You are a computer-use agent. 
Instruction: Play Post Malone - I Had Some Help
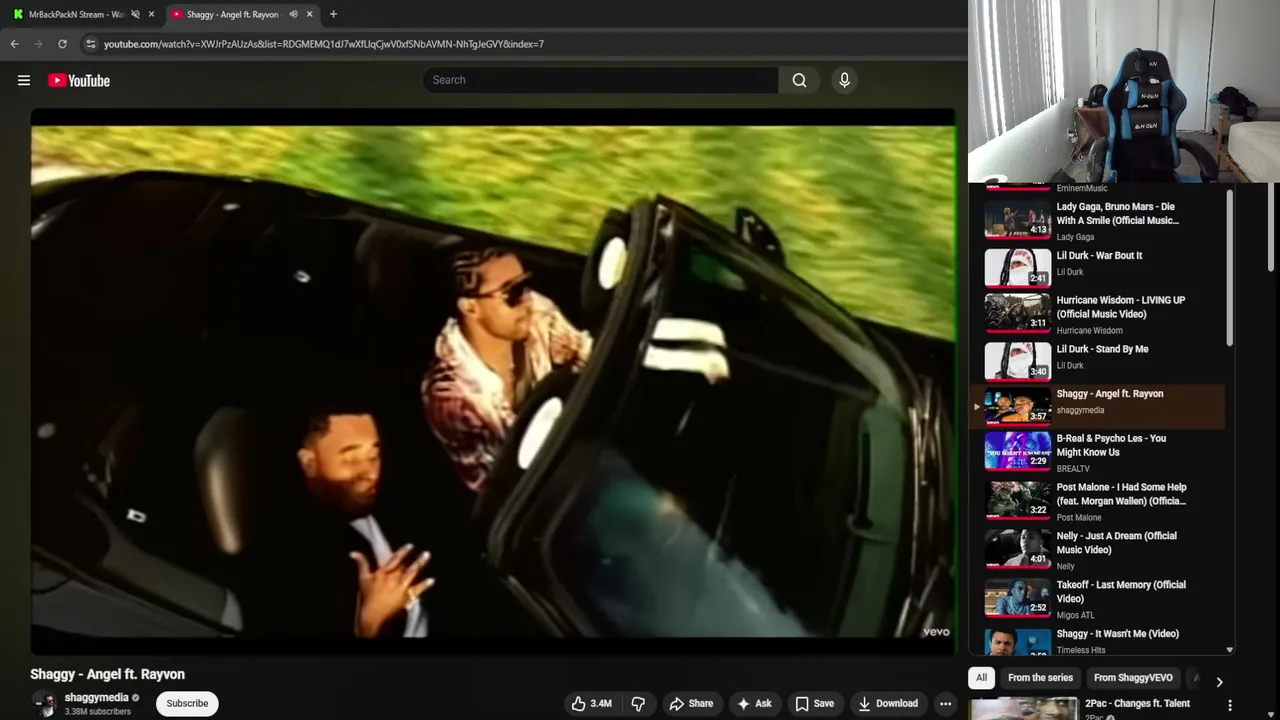pyautogui.click(x=1098, y=501)
